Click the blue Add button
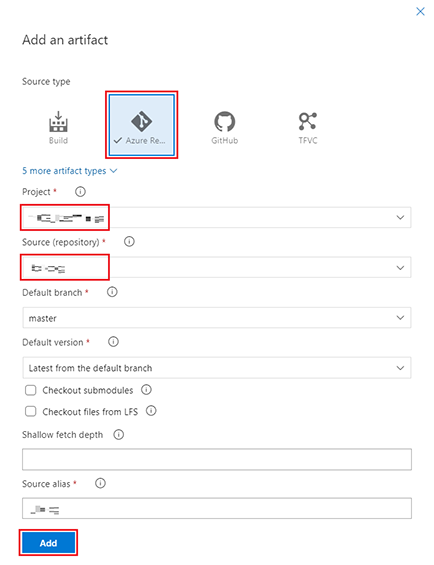Image resolution: width=434 pixels, height=565 pixels. pos(48,543)
